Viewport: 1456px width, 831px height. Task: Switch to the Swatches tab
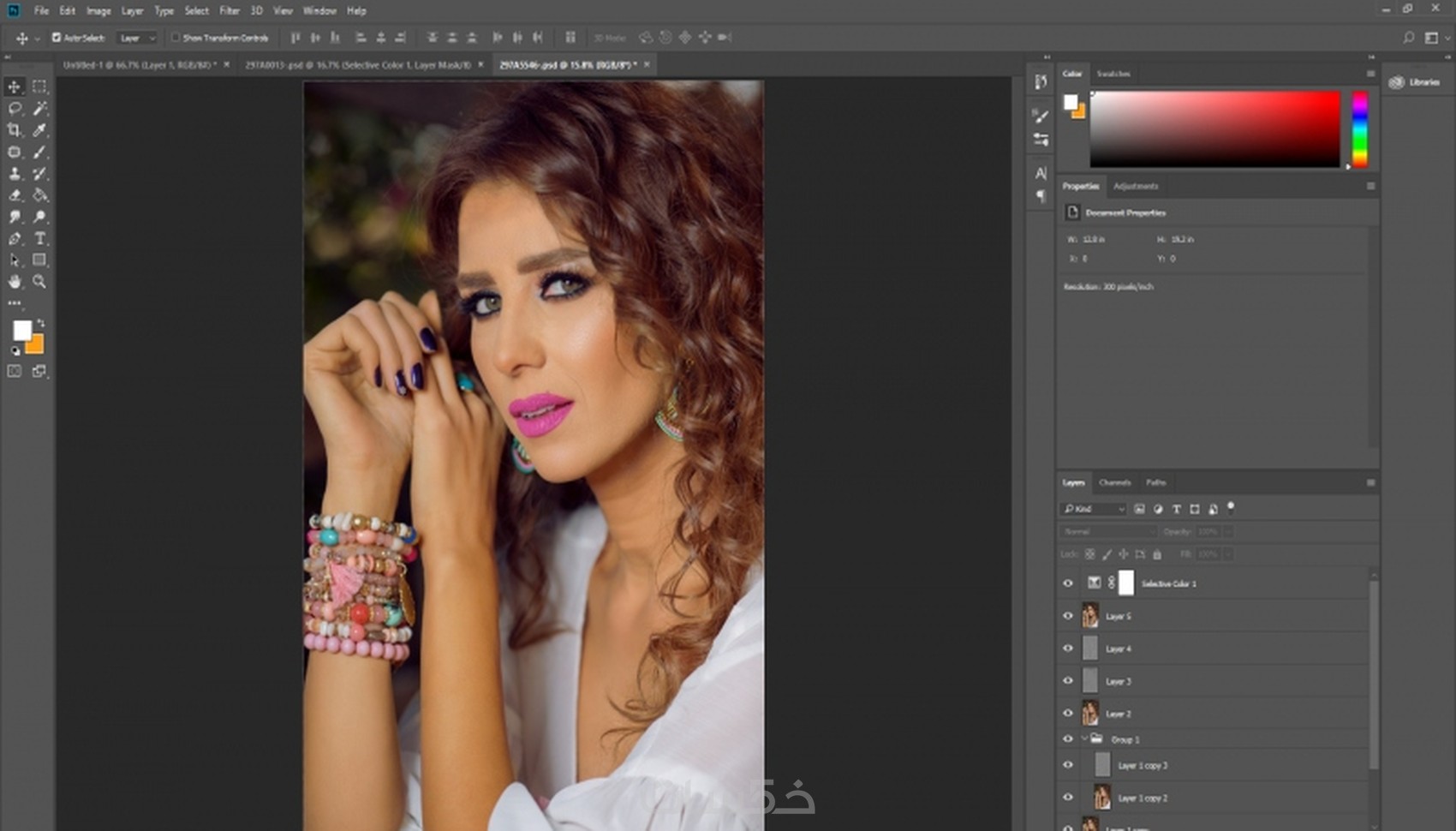pos(1113,74)
